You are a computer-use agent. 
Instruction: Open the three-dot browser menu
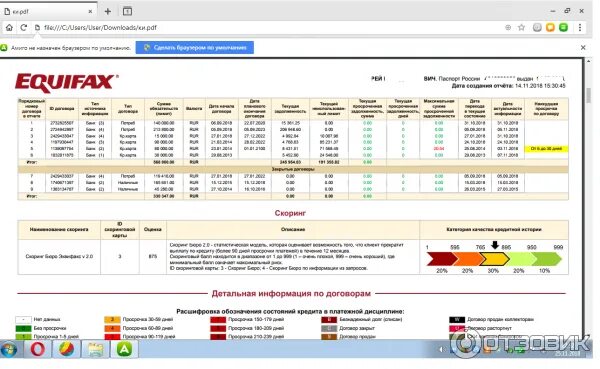580,28
